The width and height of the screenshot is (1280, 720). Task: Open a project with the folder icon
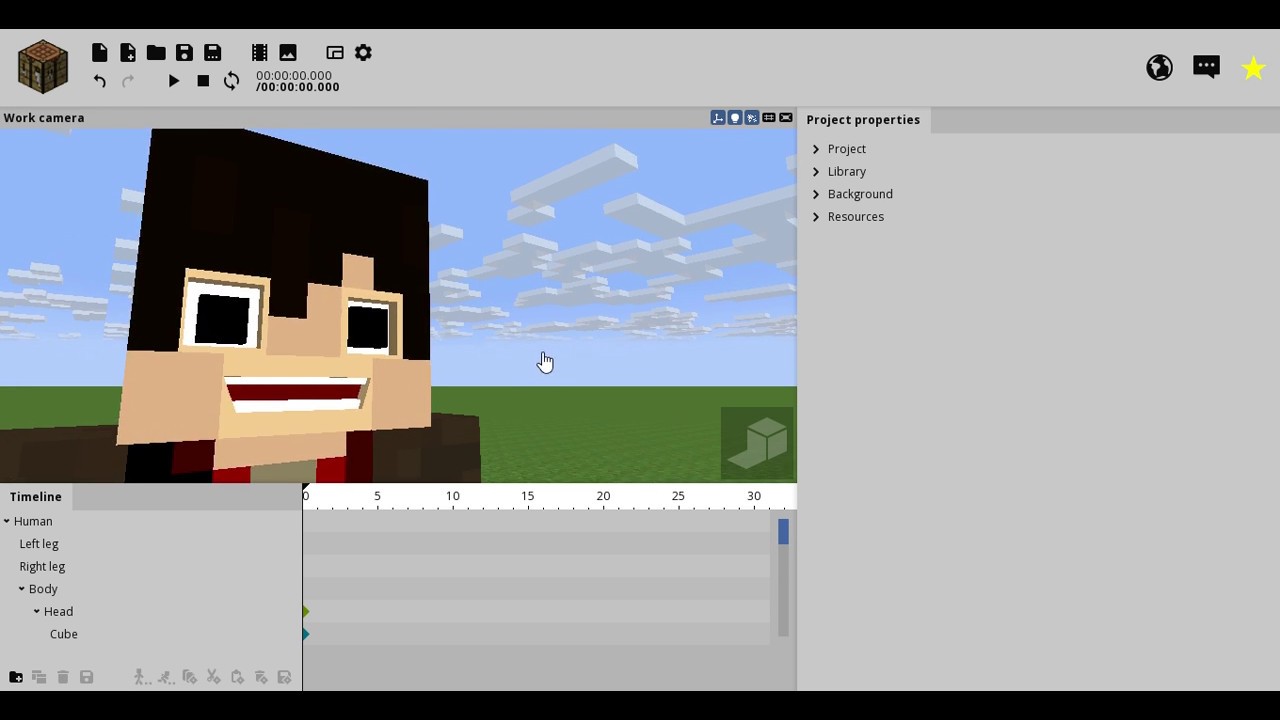click(156, 53)
